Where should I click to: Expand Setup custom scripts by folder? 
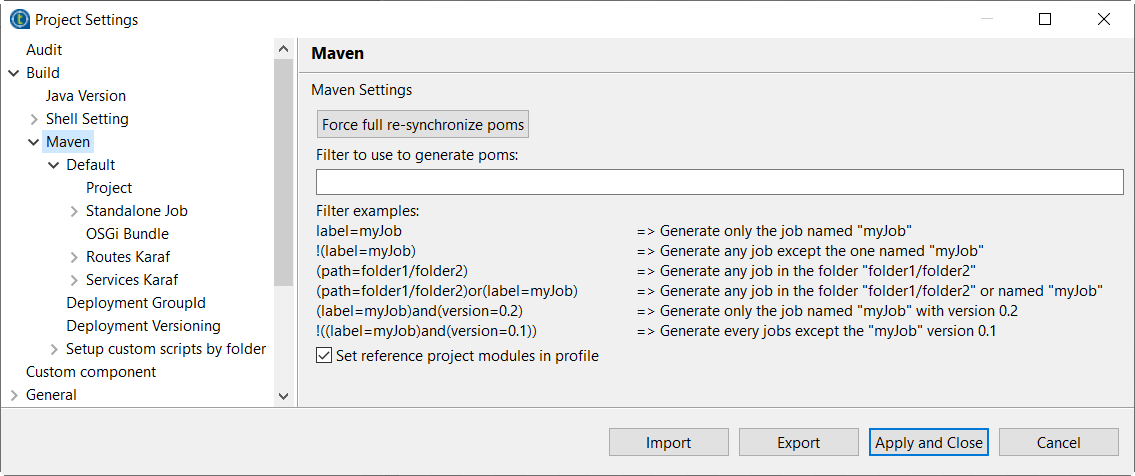click(54, 349)
